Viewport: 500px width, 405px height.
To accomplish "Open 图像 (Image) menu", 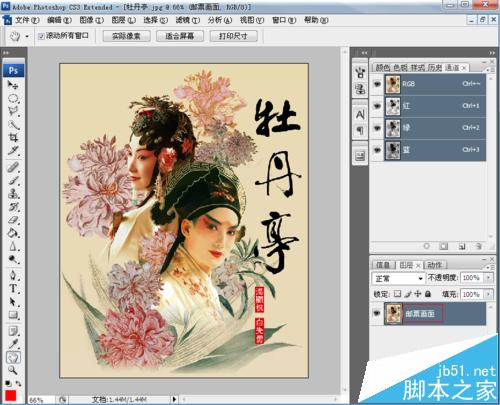I will (91, 20).
